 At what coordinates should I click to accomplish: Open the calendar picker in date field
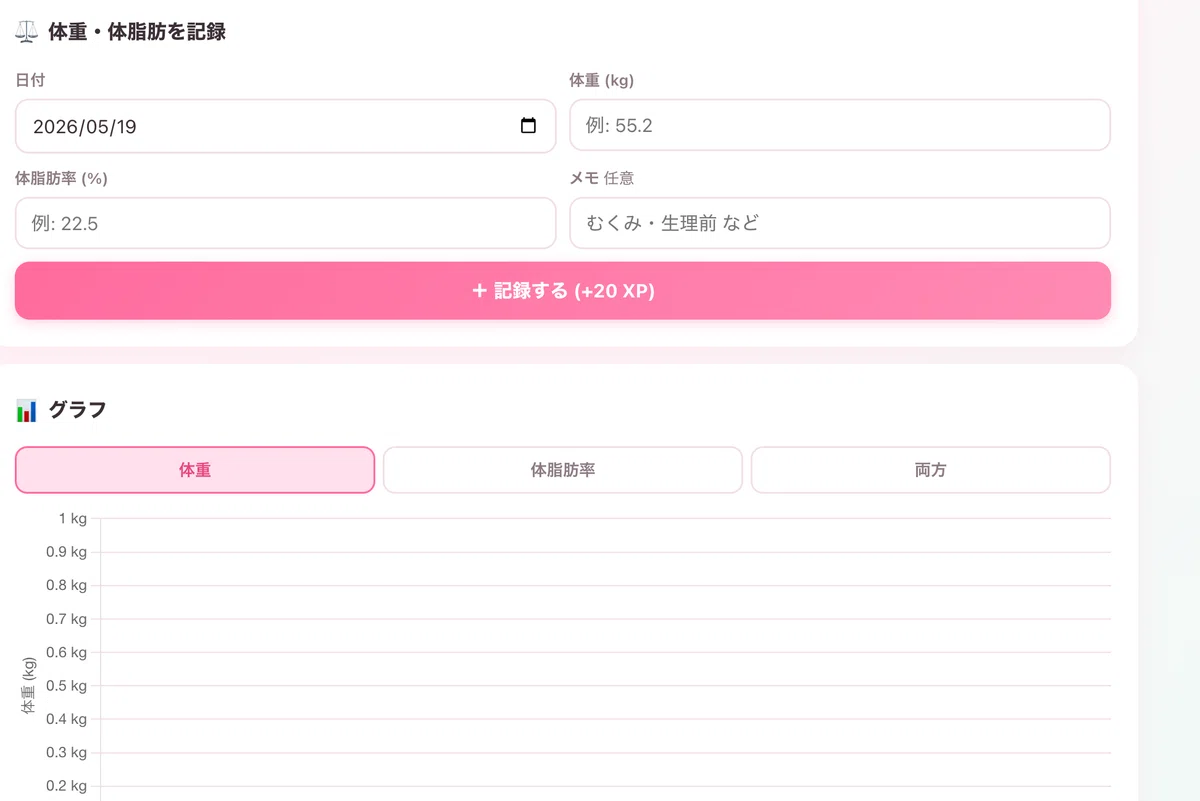pos(529,126)
